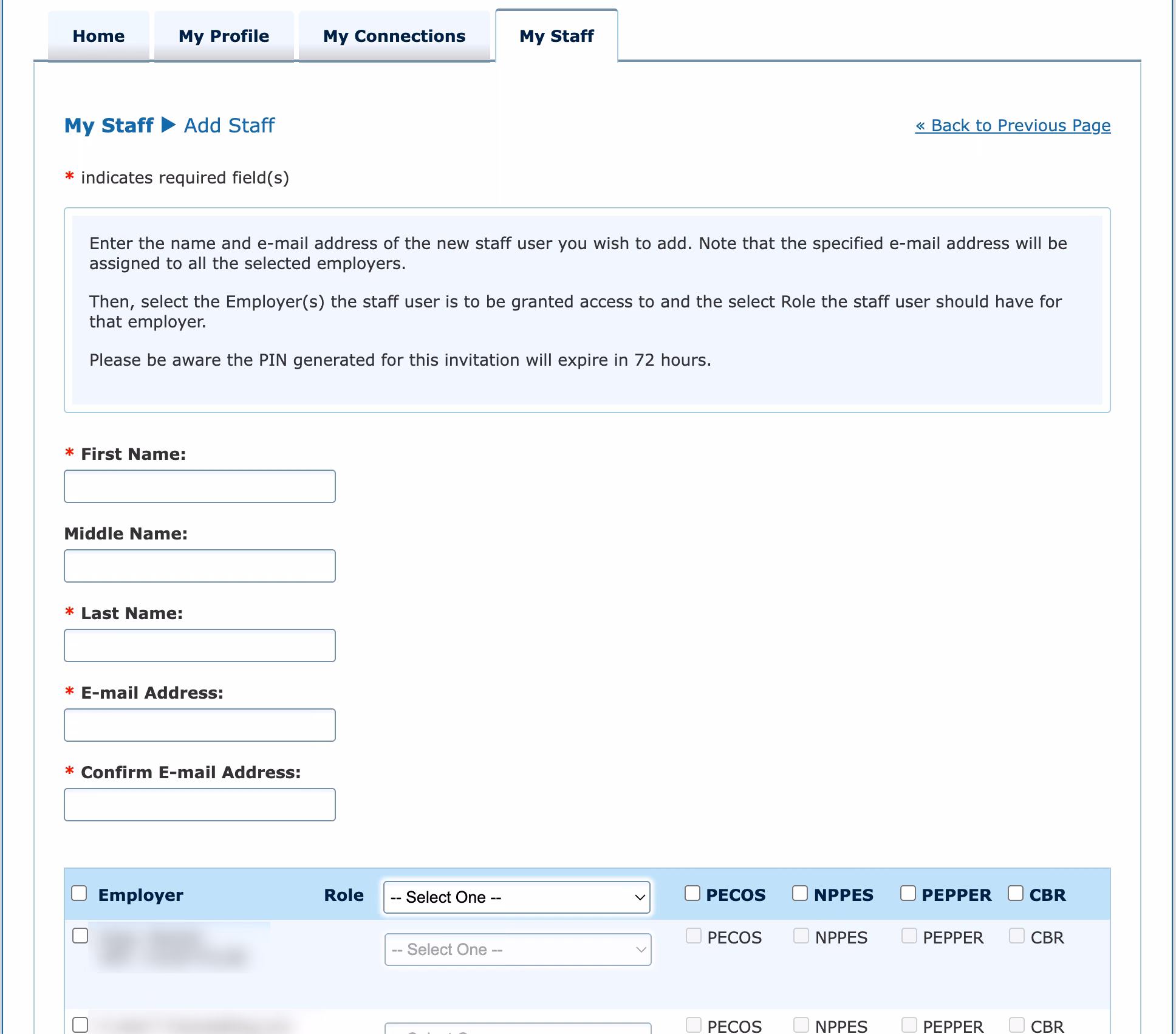The width and height of the screenshot is (1176, 1034).
Task: Check PECOS in the first employer row
Action: [x=694, y=936]
